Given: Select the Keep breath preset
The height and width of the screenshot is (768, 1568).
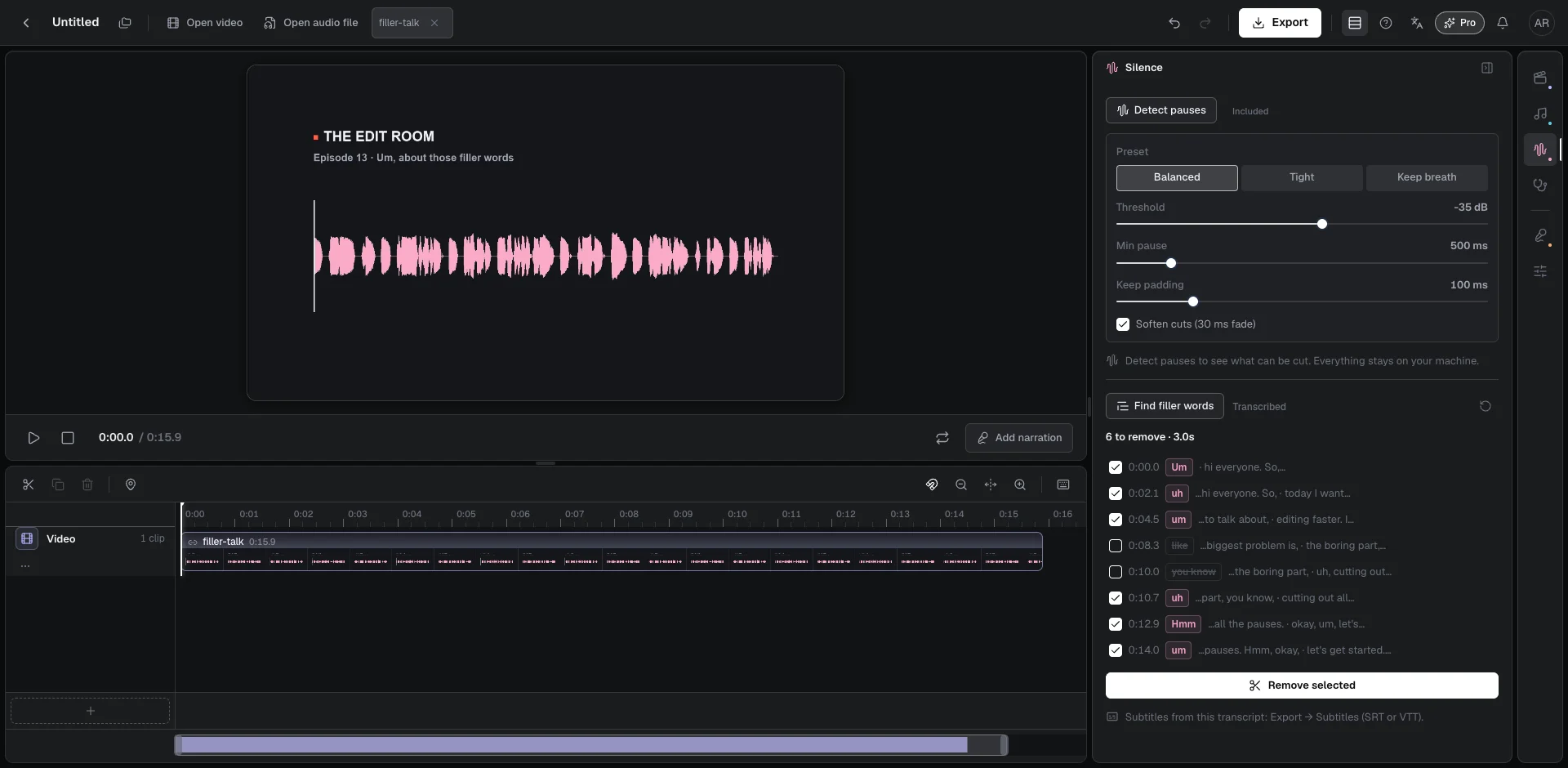Looking at the screenshot, I should pyautogui.click(x=1427, y=177).
